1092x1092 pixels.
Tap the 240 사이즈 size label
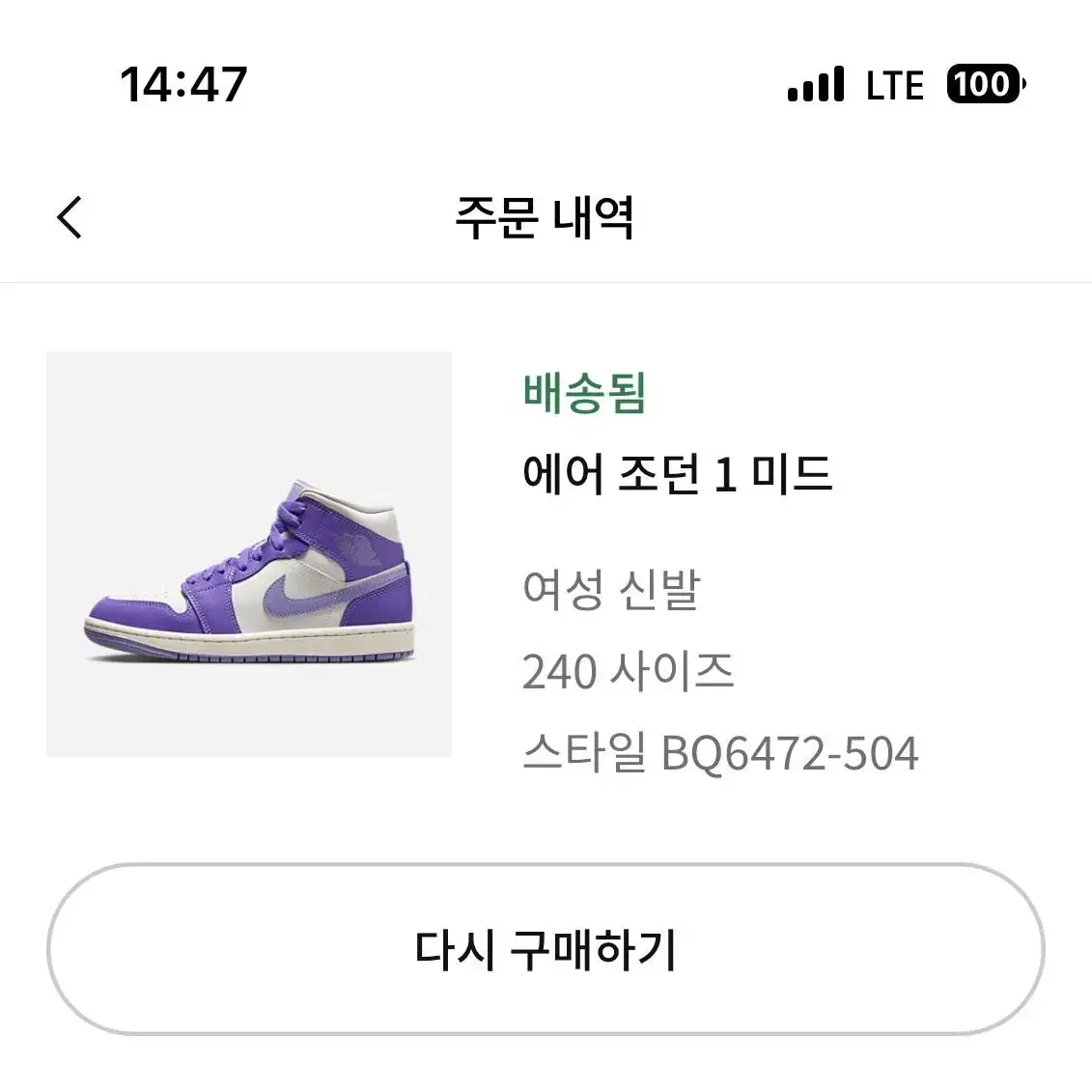click(629, 672)
